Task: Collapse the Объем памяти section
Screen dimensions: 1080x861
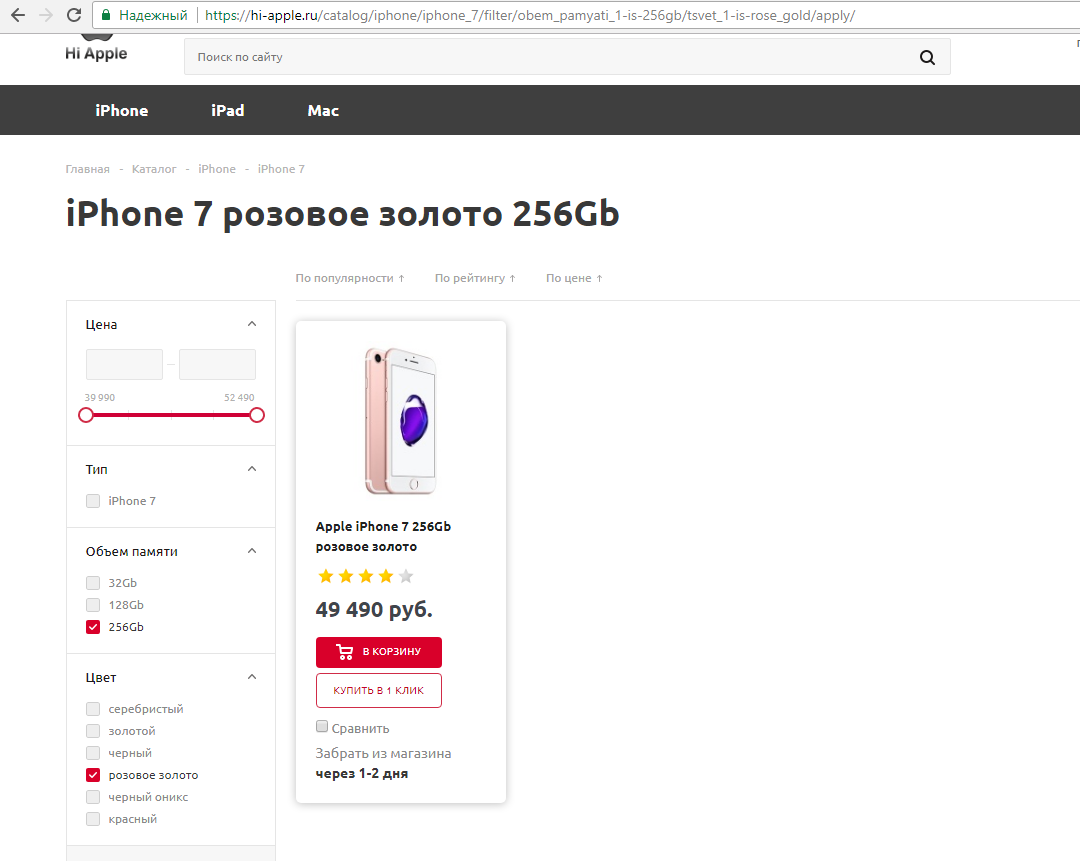Action: coord(252,551)
